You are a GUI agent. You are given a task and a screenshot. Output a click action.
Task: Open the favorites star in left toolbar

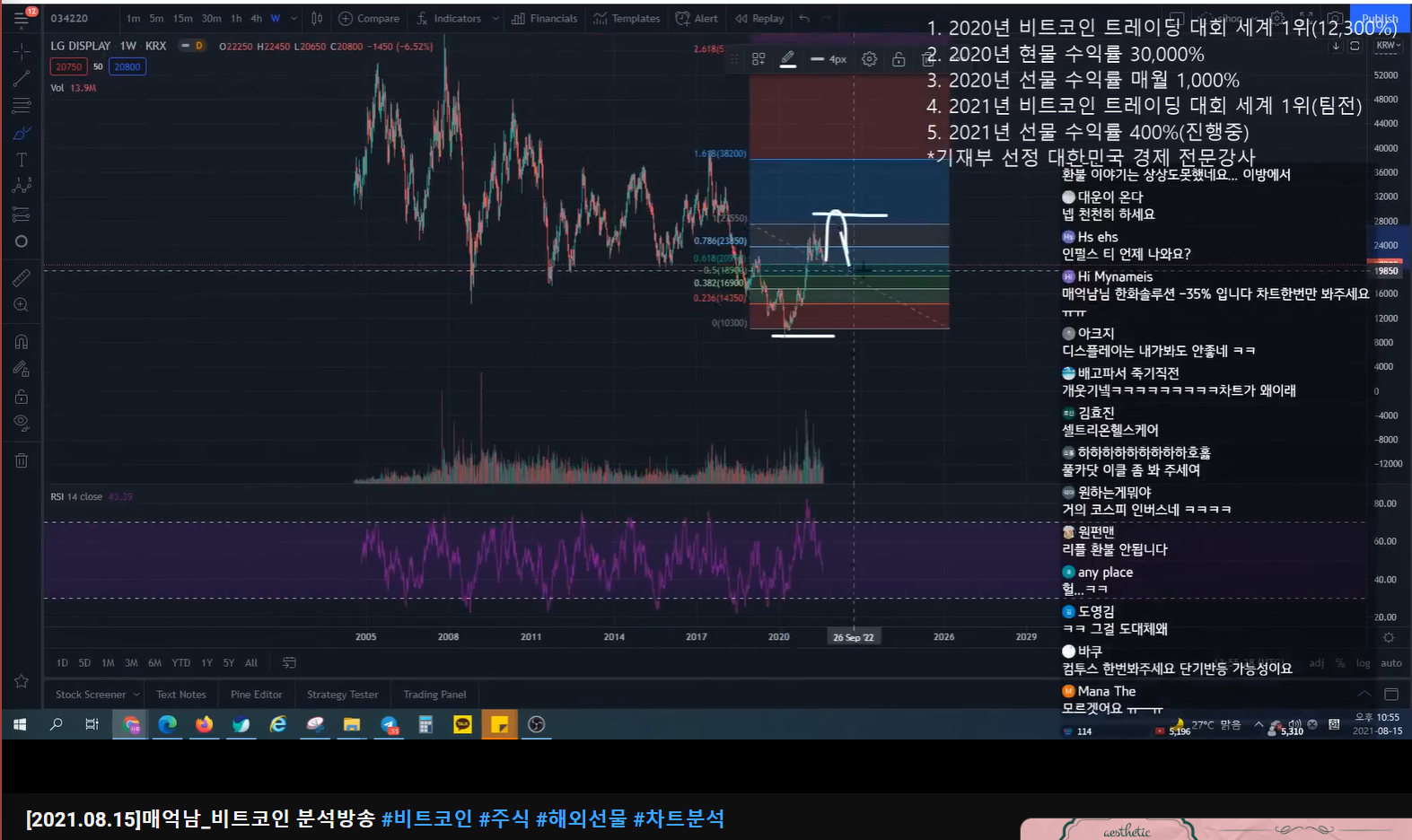click(x=22, y=681)
